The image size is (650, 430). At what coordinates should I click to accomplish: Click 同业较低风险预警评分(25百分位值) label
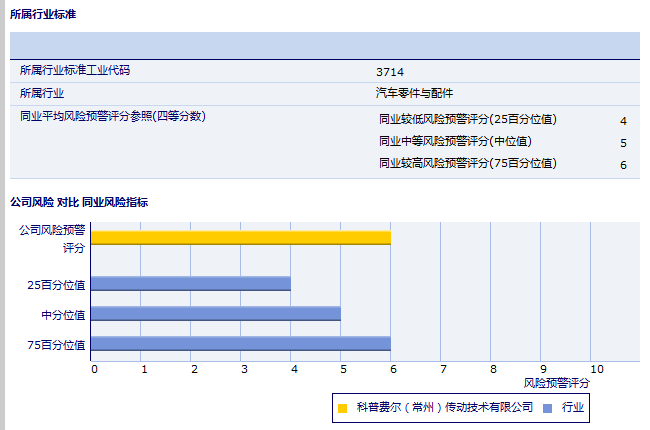(467, 120)
